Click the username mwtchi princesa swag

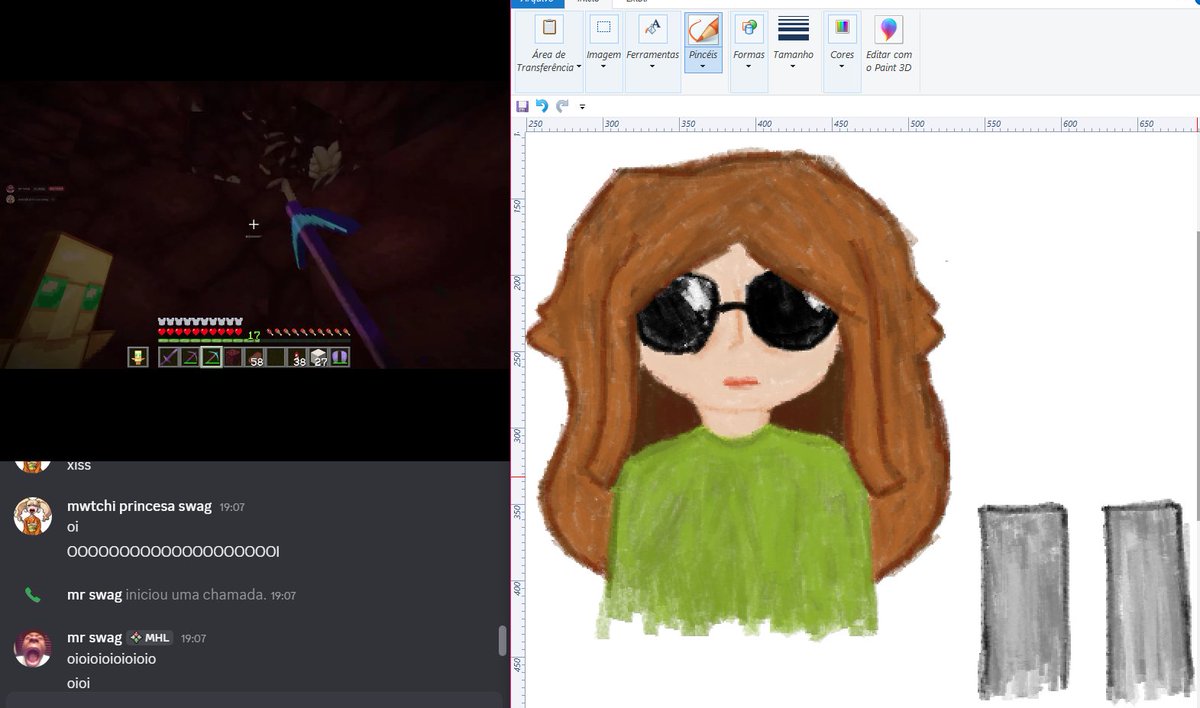coord(139,506)
